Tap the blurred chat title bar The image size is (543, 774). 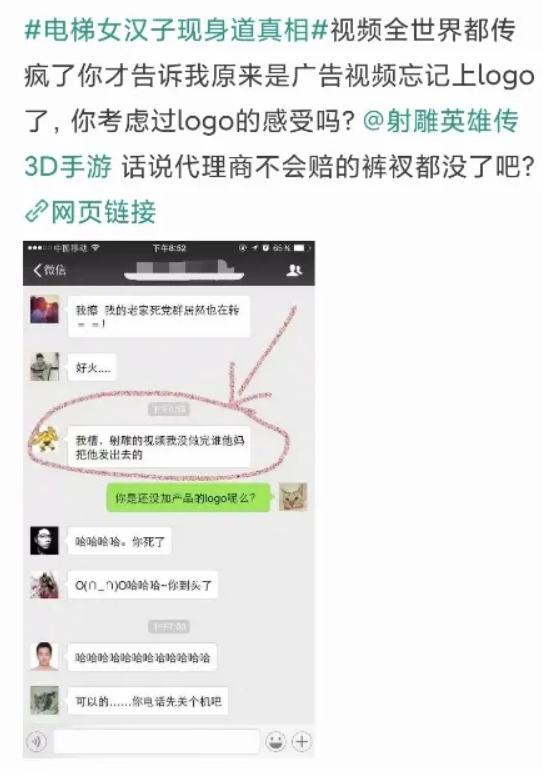pyautogui.click(x=184, y=270)
